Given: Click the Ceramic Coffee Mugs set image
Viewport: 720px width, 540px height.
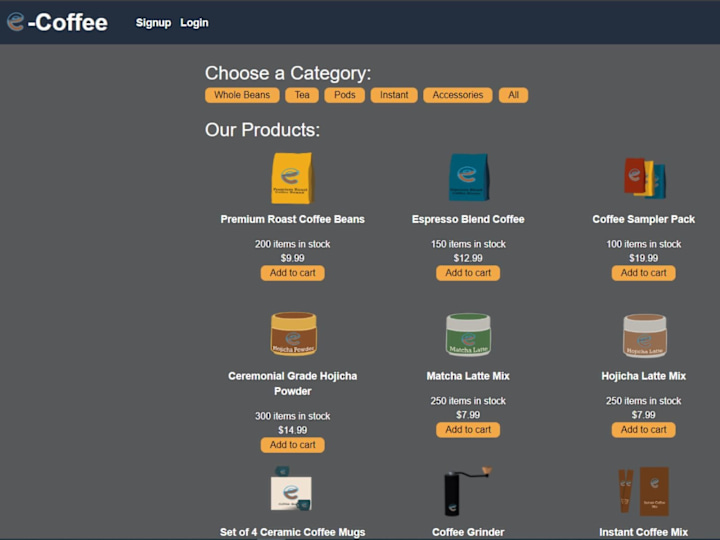Looking at the screenshot, I should point(291,489).
